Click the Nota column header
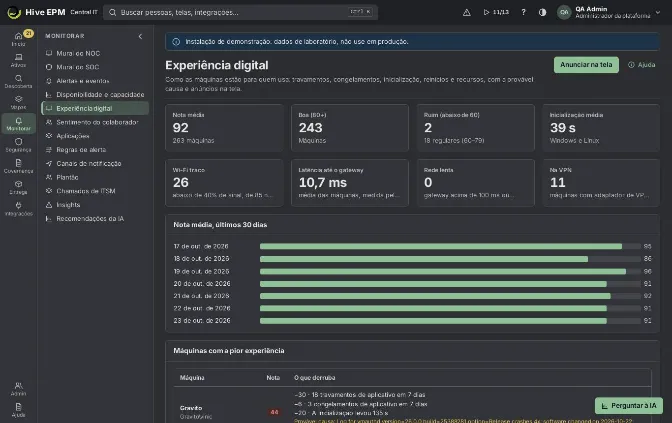This screenshot has width=672, height=423. tap(273, 378)
